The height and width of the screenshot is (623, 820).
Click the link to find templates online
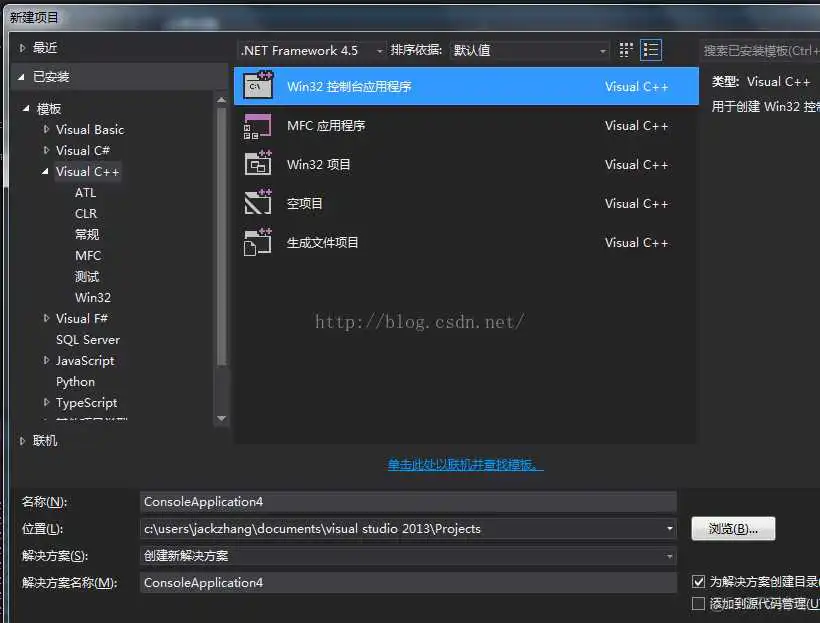465,465
